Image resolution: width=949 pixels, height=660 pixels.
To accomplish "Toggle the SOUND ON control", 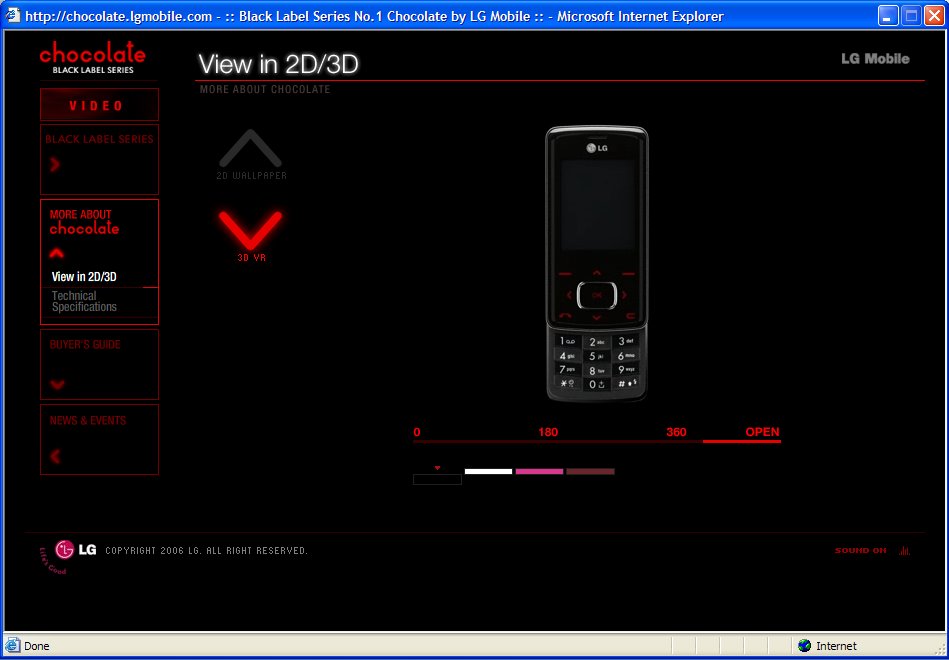I will [861, 551].
